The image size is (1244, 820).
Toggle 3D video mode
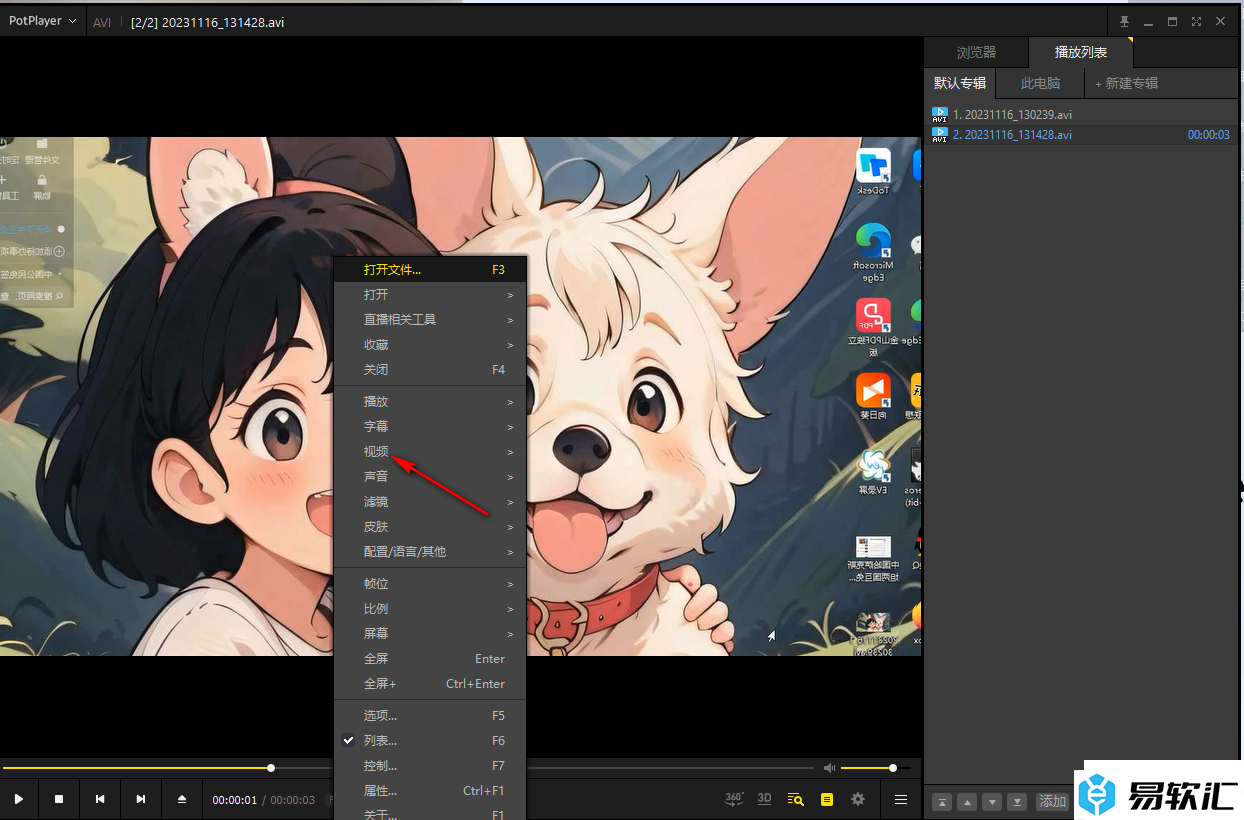click(x=765, y=799)
